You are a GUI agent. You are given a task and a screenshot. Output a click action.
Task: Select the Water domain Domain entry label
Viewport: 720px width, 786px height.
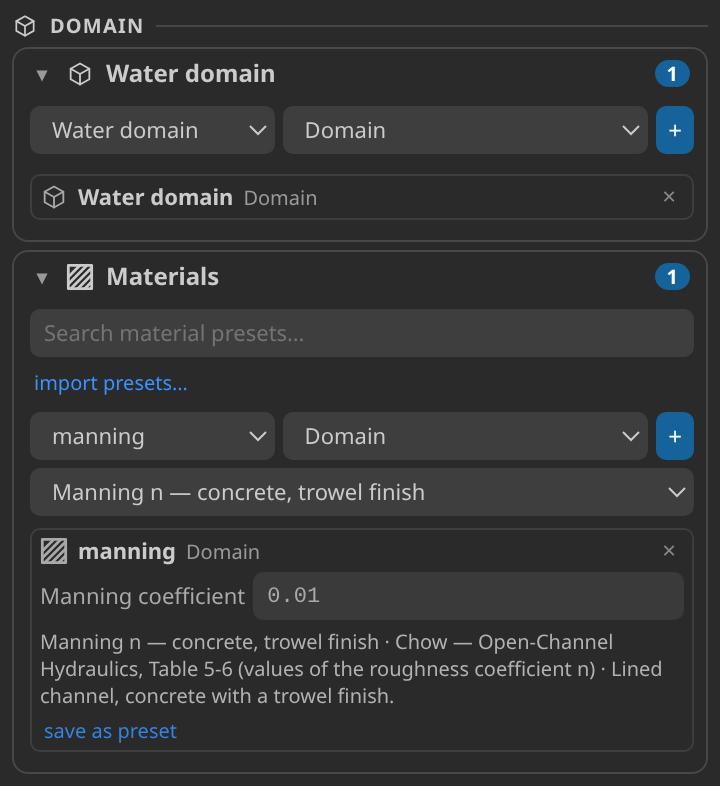tap(198, 198)
